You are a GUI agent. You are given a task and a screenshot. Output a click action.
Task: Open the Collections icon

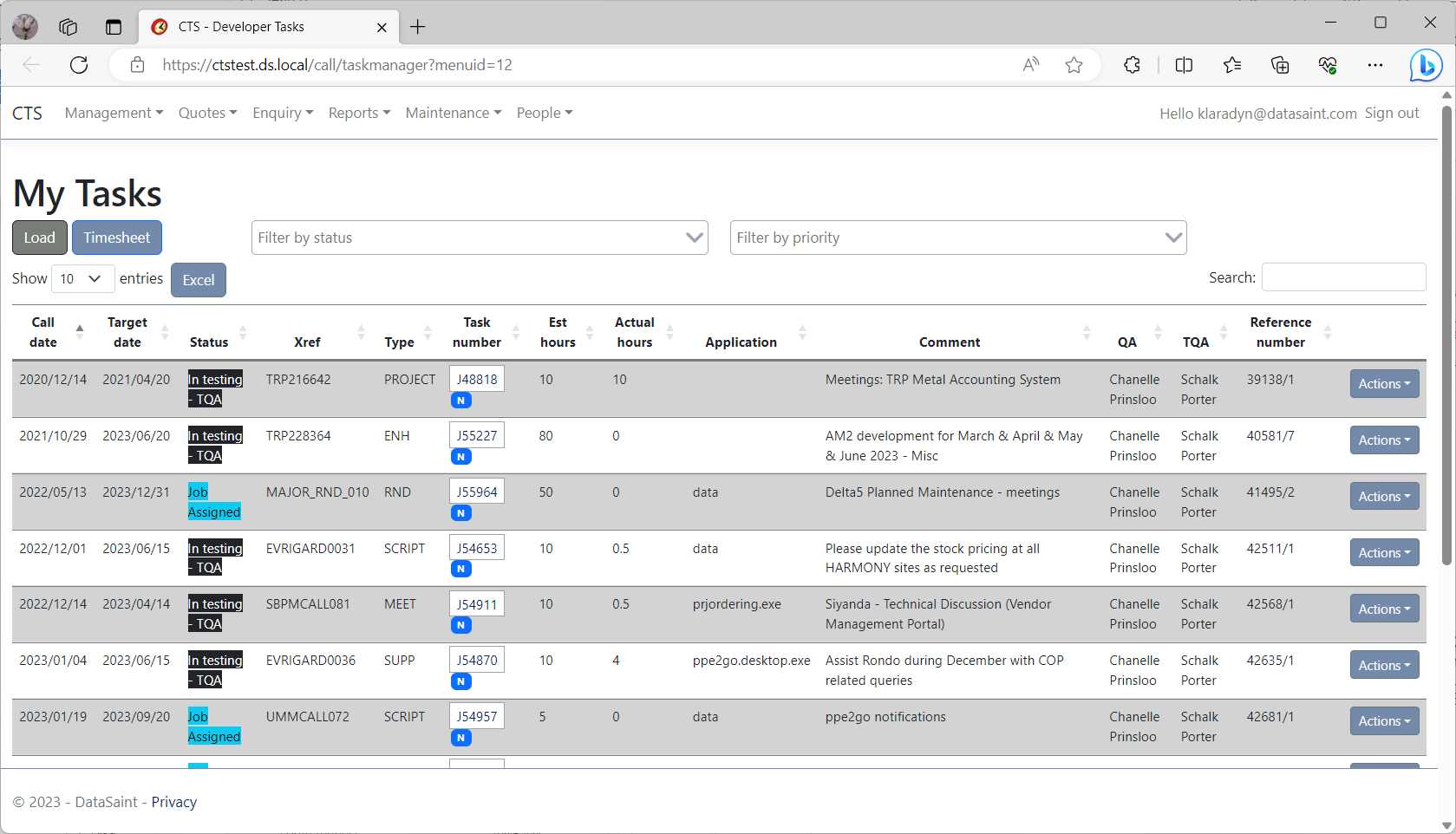point(1280,65)
